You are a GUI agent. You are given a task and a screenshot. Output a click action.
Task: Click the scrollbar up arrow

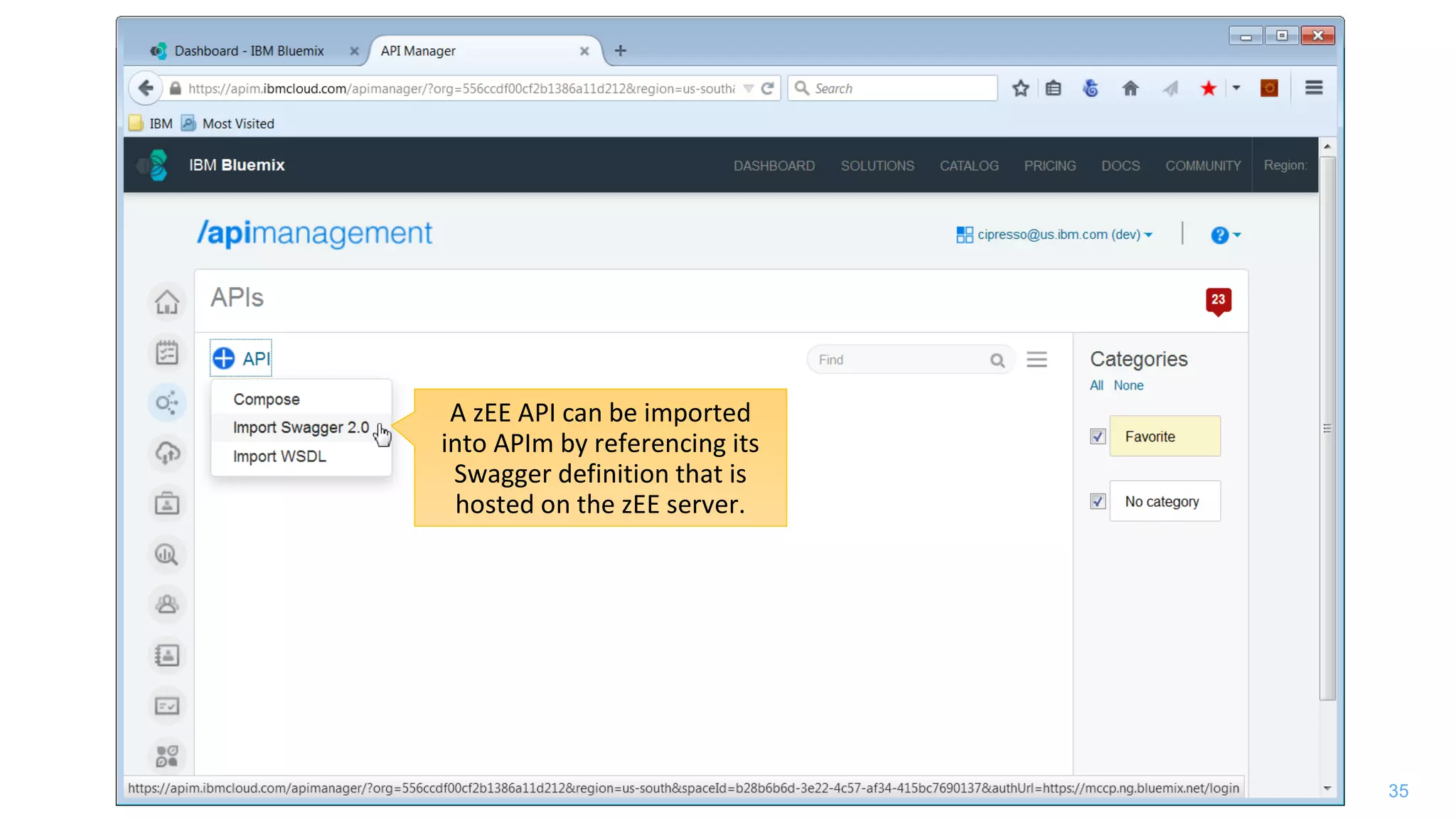[x=1327, y=146]
